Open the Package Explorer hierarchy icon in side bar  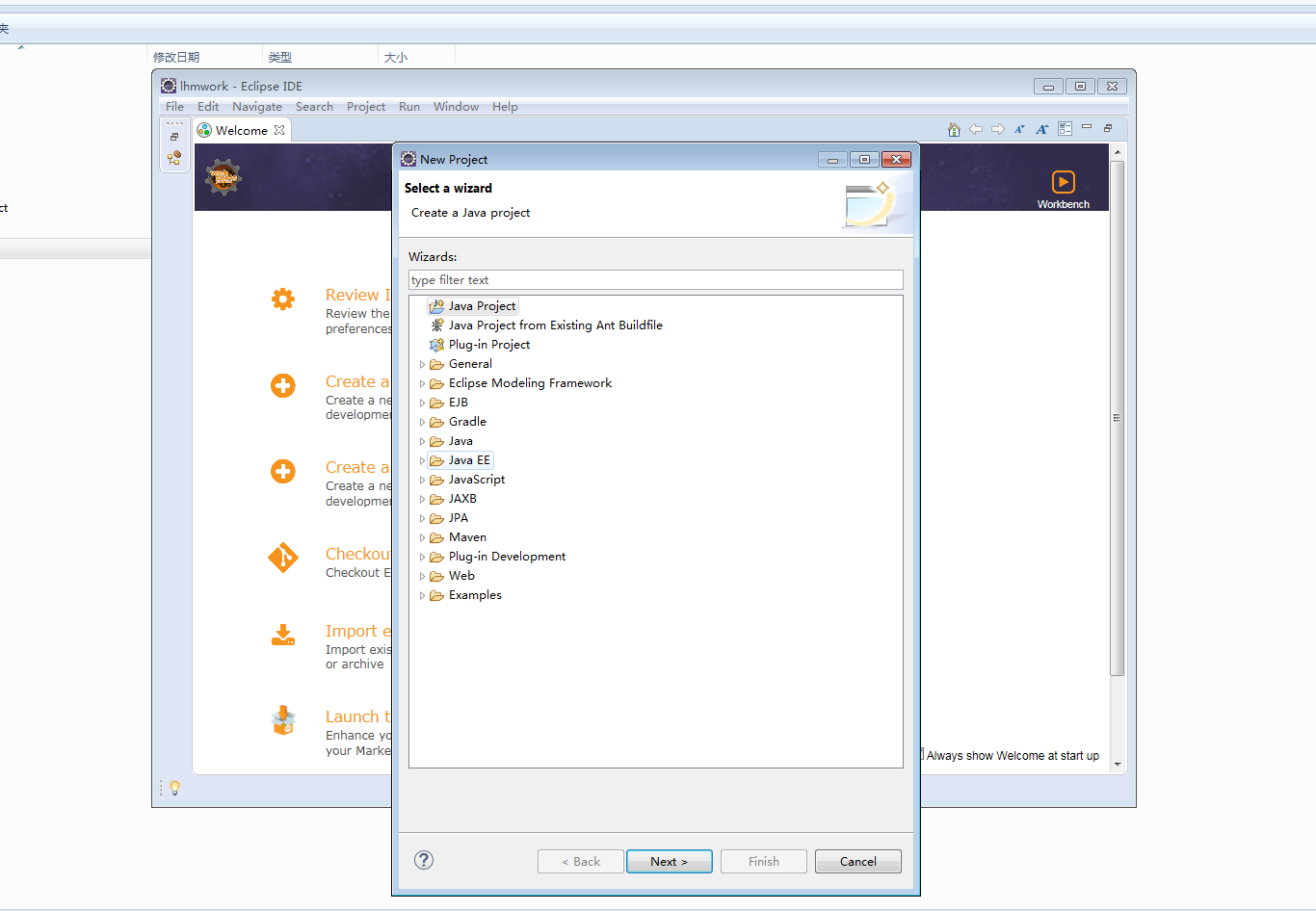click(174, 158)
